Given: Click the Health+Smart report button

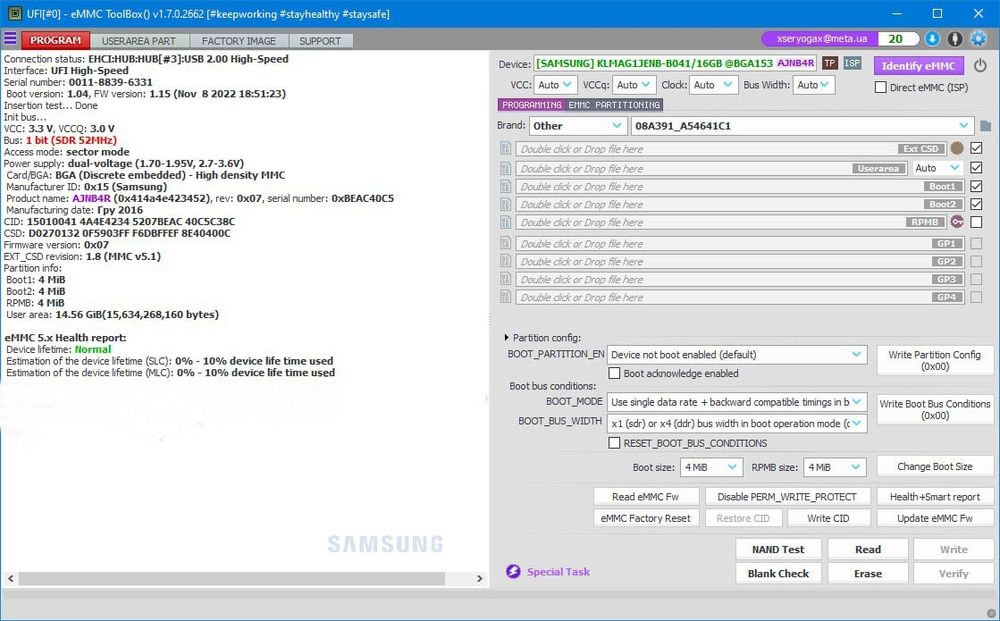Looking at the screenshot, I should (x=934, y=497).
